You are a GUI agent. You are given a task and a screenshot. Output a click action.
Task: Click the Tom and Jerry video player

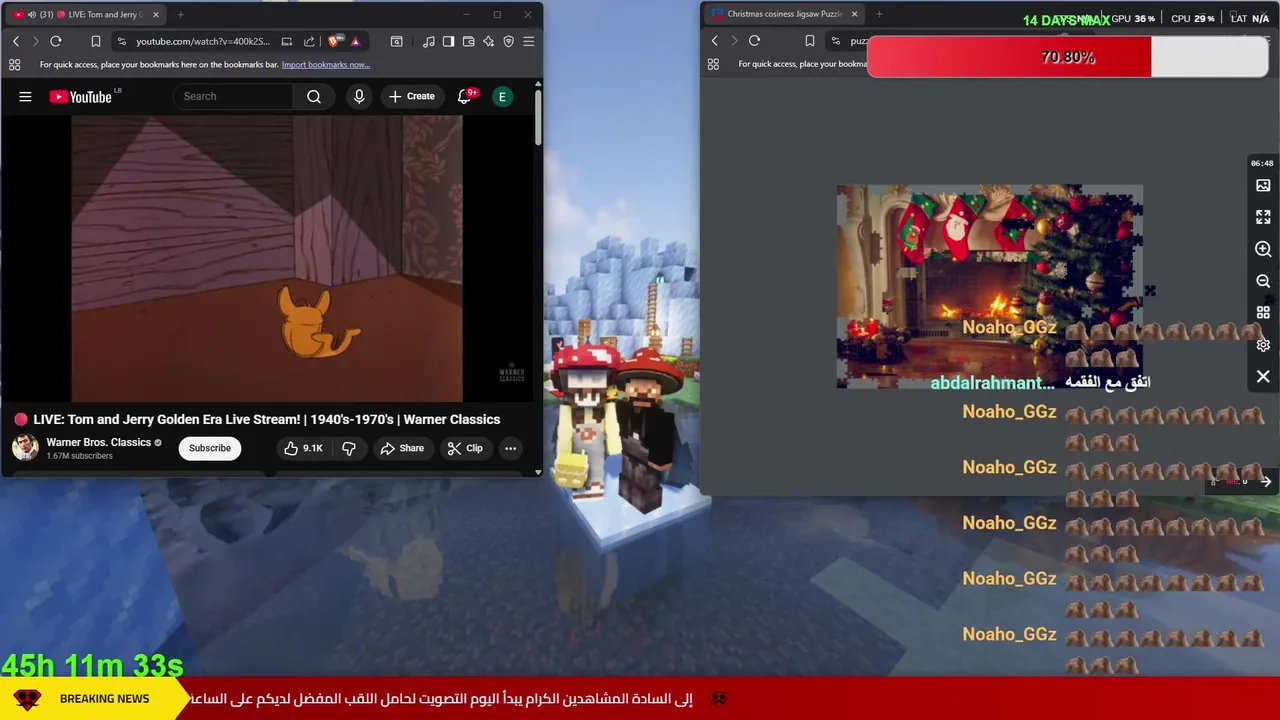(267, 258)
